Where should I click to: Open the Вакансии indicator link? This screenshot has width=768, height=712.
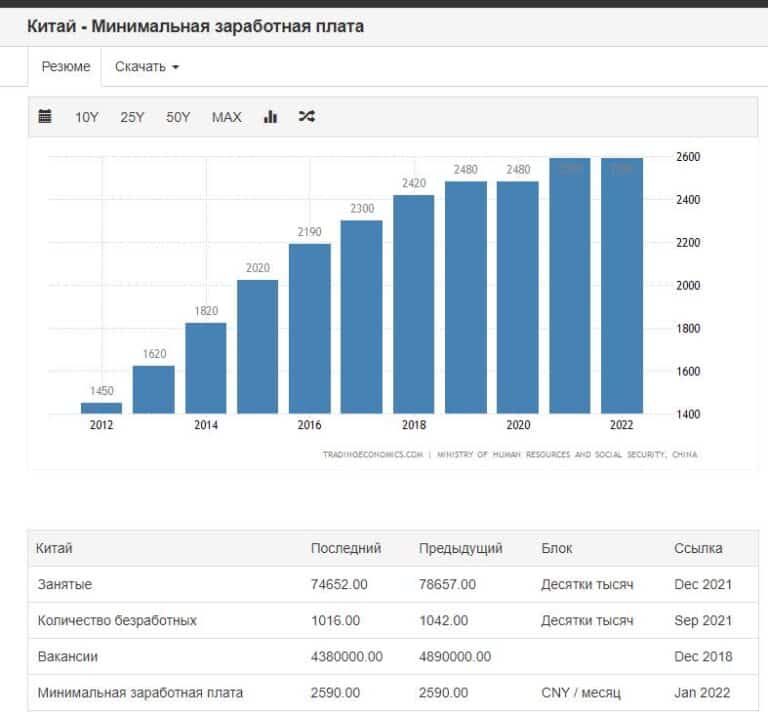pos(66,656)
